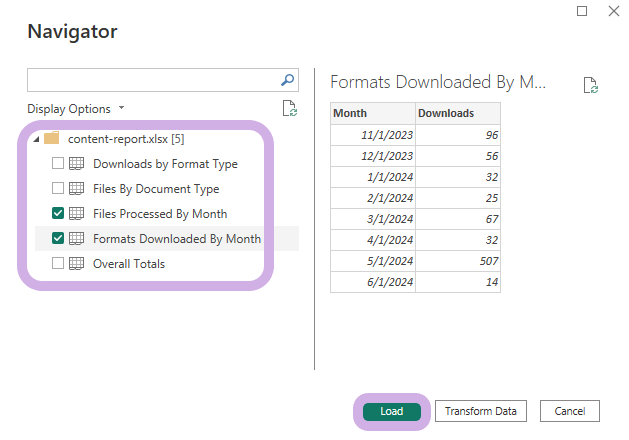
Task: Click the Transform Data button
Action: (481, 411)
